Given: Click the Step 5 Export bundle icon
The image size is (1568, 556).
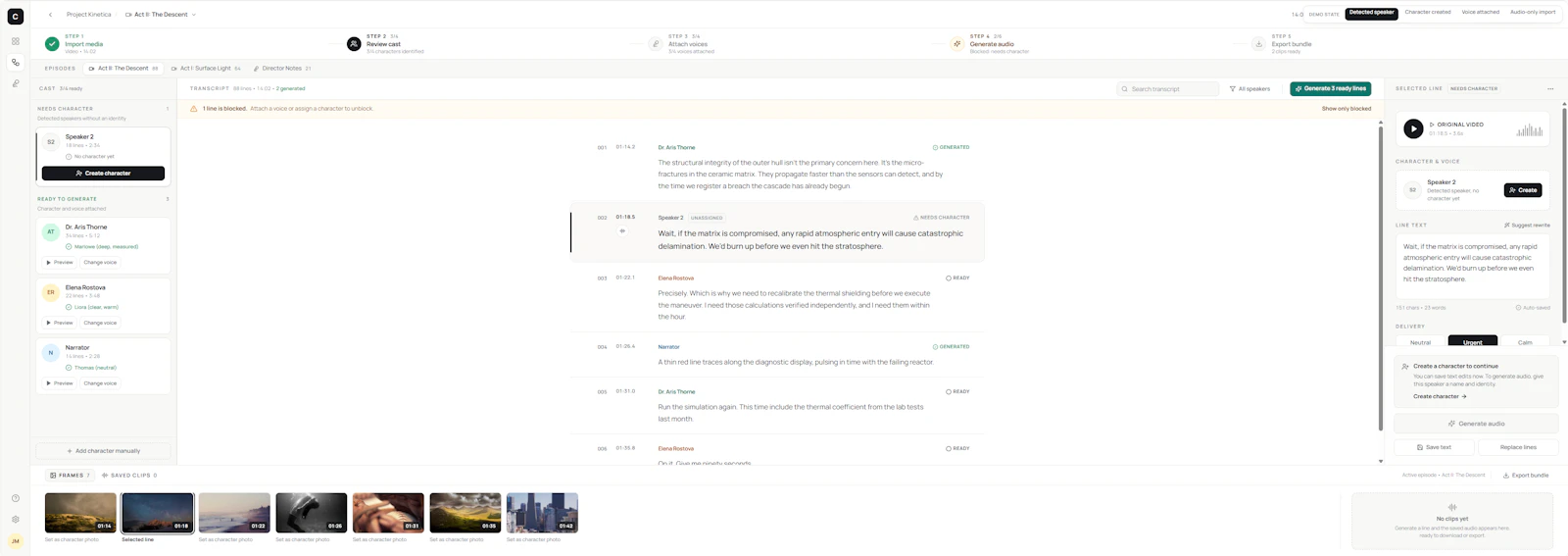Looking at the screenshot, I should pos(1259,44).
